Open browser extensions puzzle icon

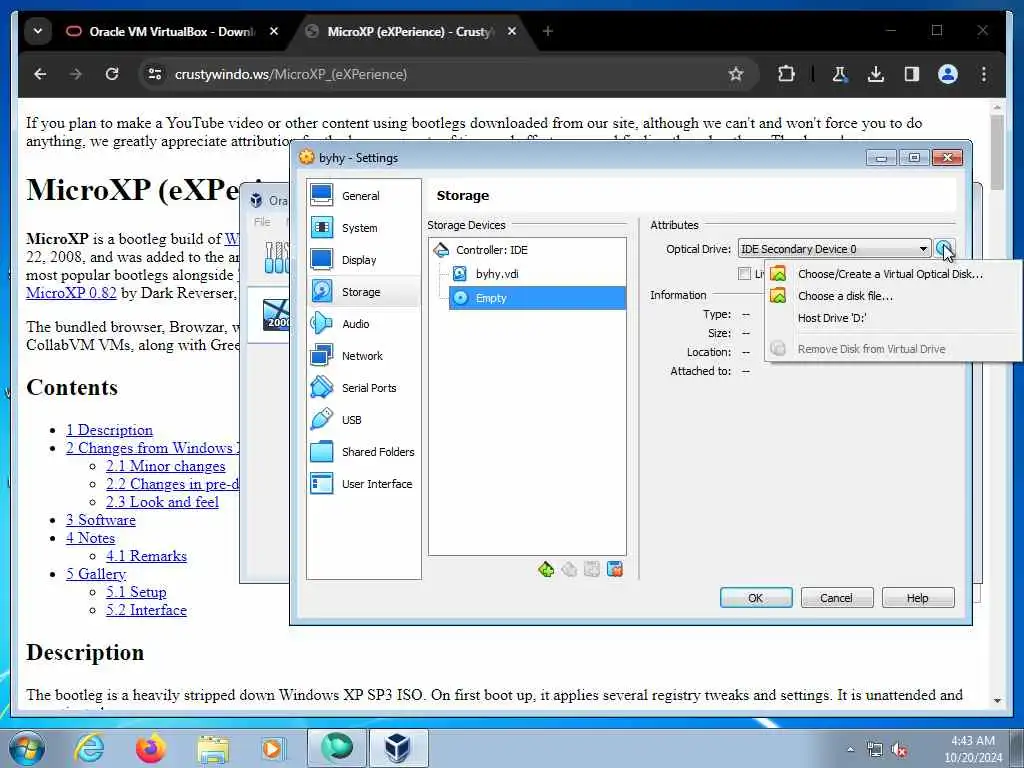(x=786, y=74)
